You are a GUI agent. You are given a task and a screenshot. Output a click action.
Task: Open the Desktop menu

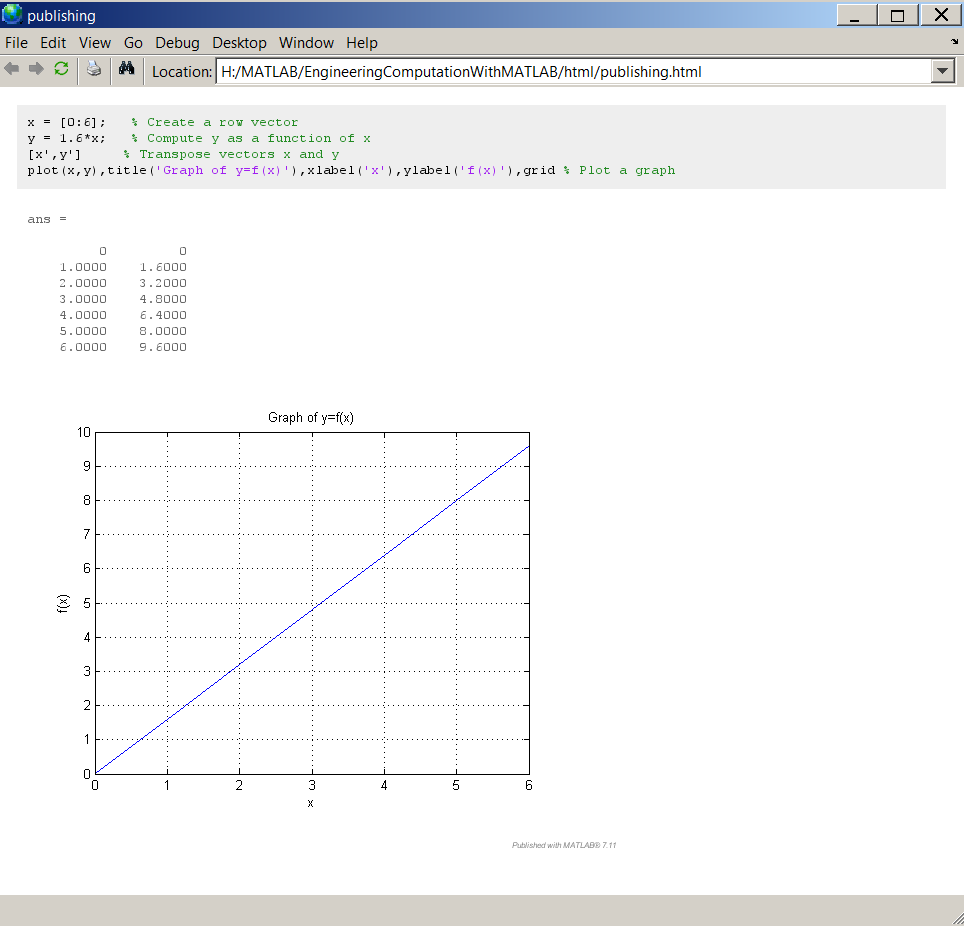[x=239, y=43]
